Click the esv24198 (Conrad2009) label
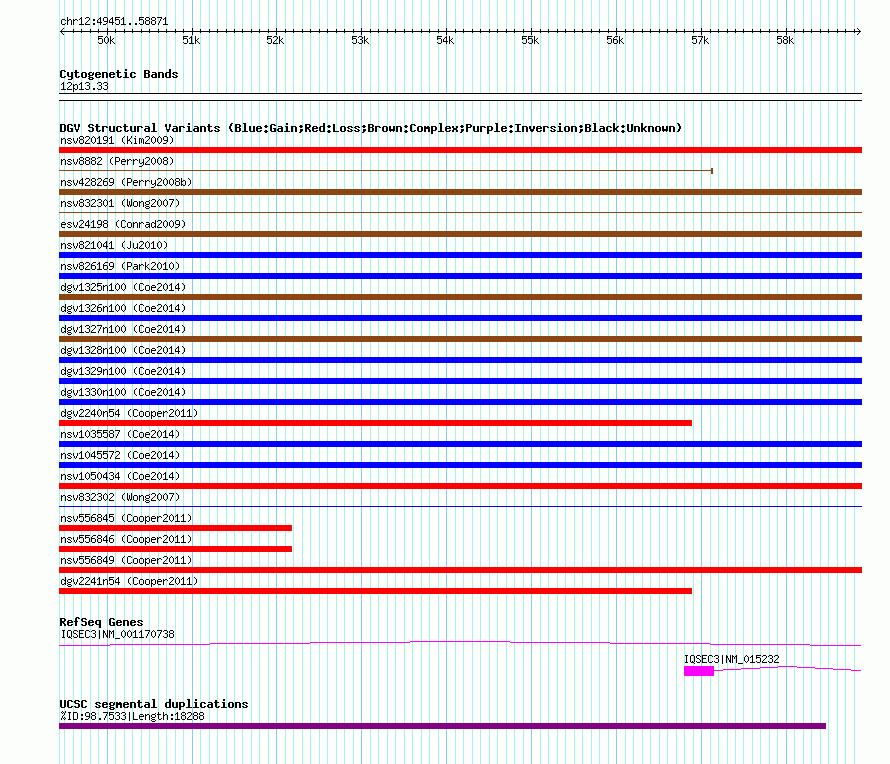The height and width of the screenshot is (764, 890). [x=123, y=224]
